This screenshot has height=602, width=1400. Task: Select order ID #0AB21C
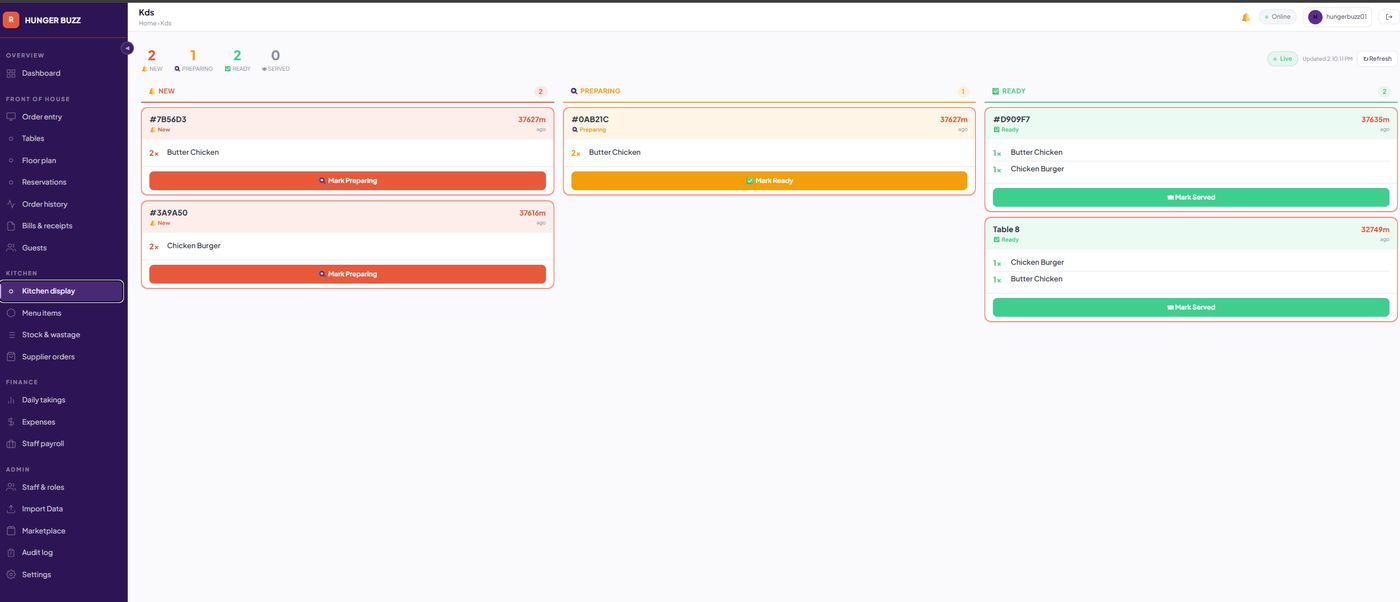pyautogui.click(x=590, y=119)
